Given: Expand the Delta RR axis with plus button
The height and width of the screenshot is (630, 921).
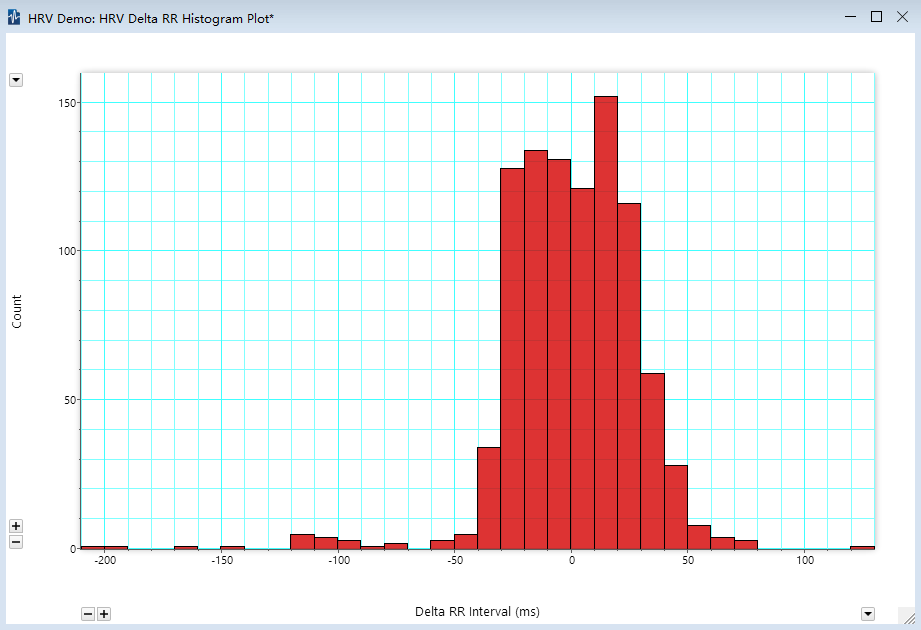Looking at the screenshot, I should pyautogui.click(x=104, y=614).
